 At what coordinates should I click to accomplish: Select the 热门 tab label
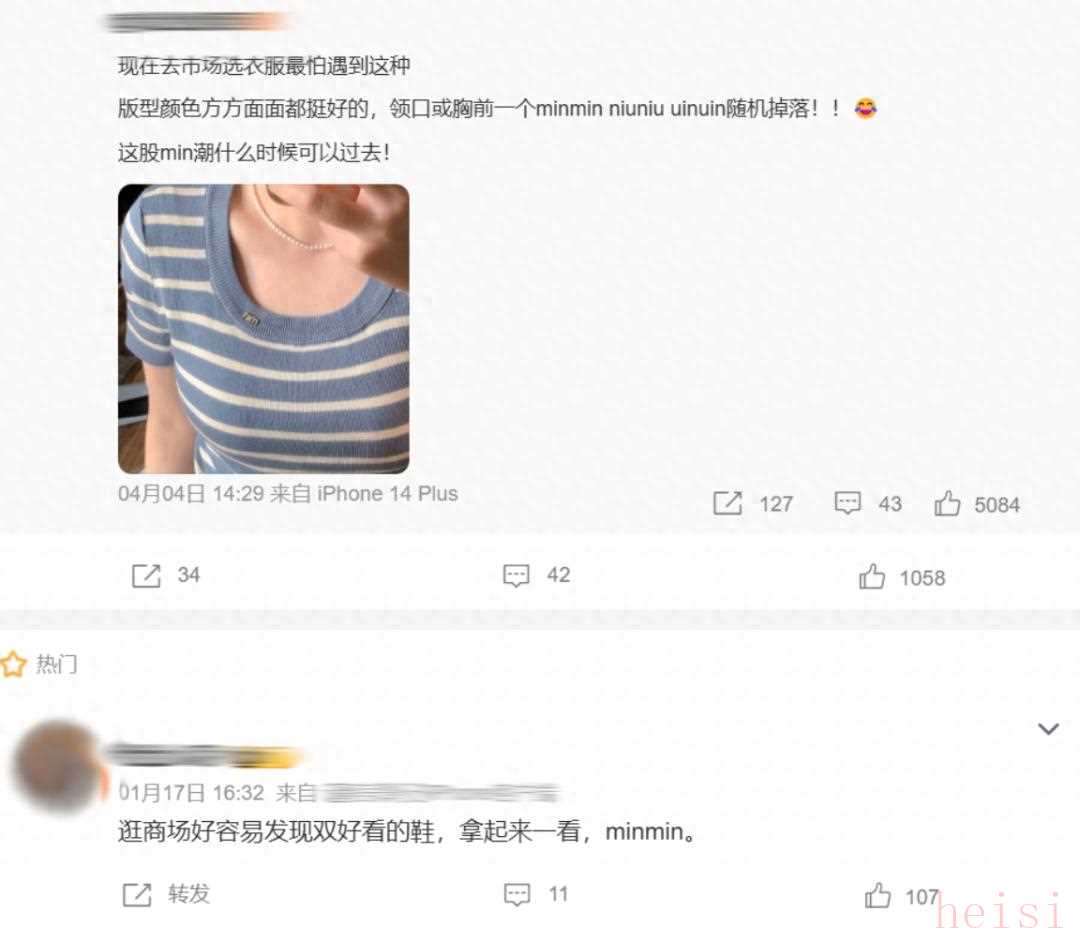coord(56,664)
